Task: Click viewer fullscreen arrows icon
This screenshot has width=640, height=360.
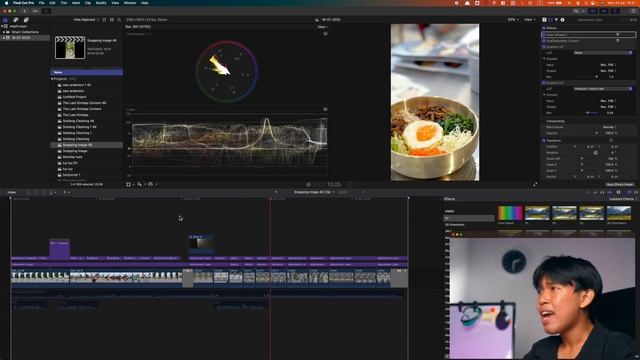Action: click(x=535, y=184)
